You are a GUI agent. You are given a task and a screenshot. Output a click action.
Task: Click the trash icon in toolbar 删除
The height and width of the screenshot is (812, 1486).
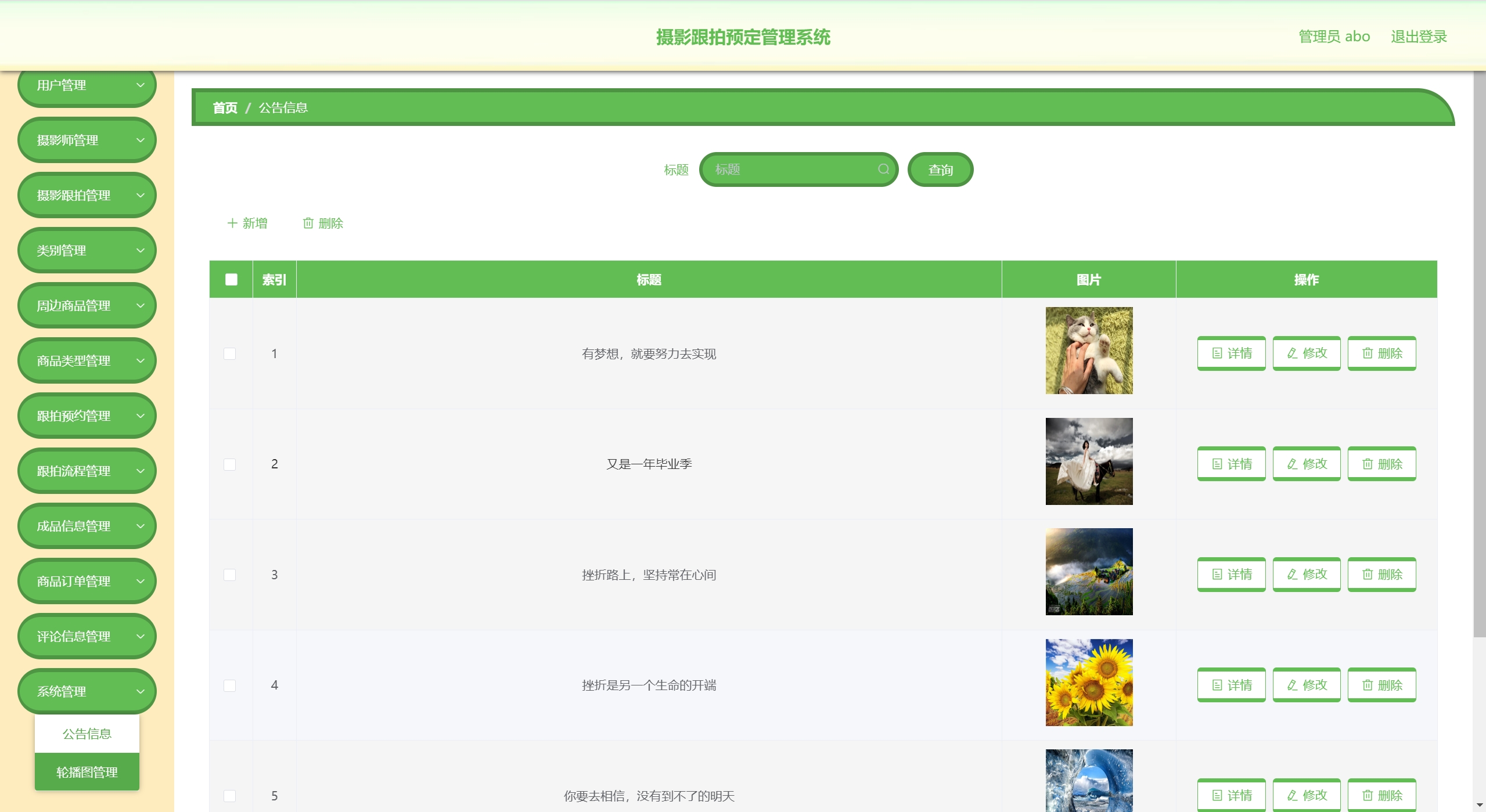308,223
